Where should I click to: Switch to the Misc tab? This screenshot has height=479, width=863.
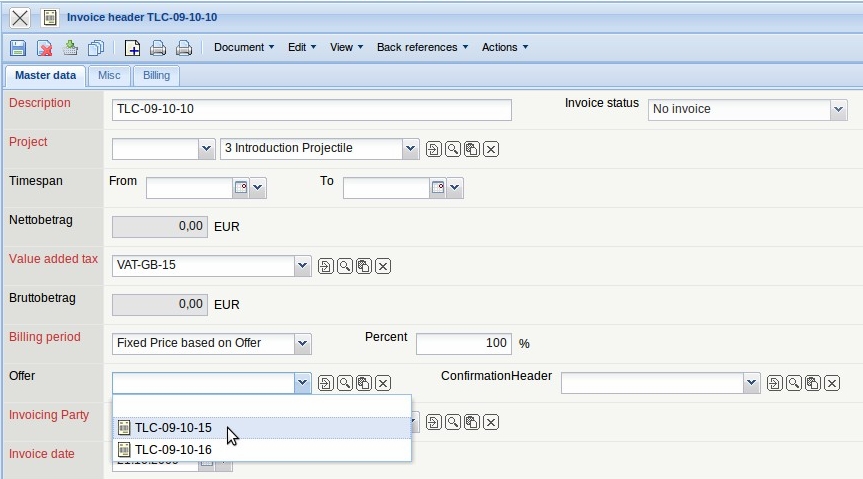(x=109, y=75)
